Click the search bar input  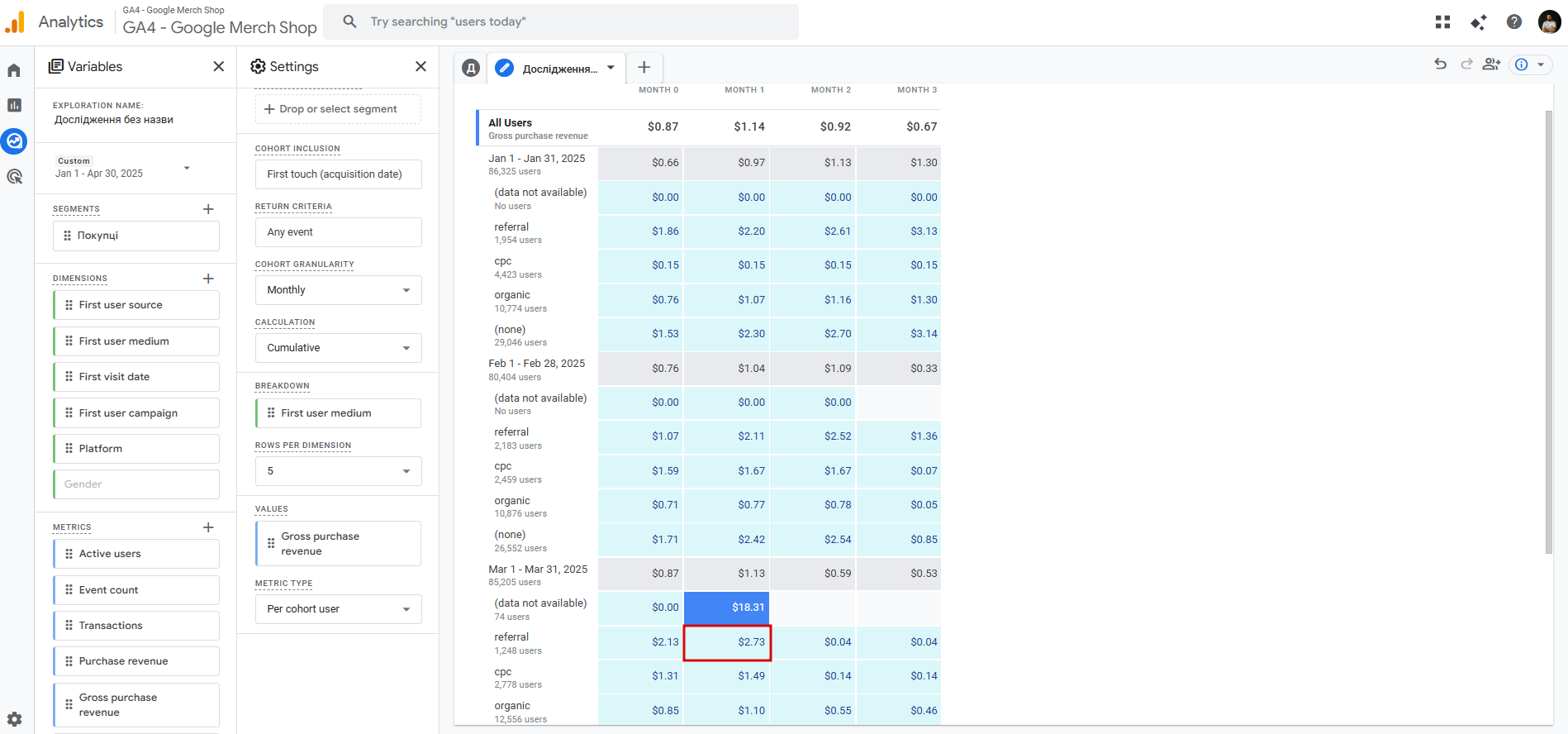561,21
